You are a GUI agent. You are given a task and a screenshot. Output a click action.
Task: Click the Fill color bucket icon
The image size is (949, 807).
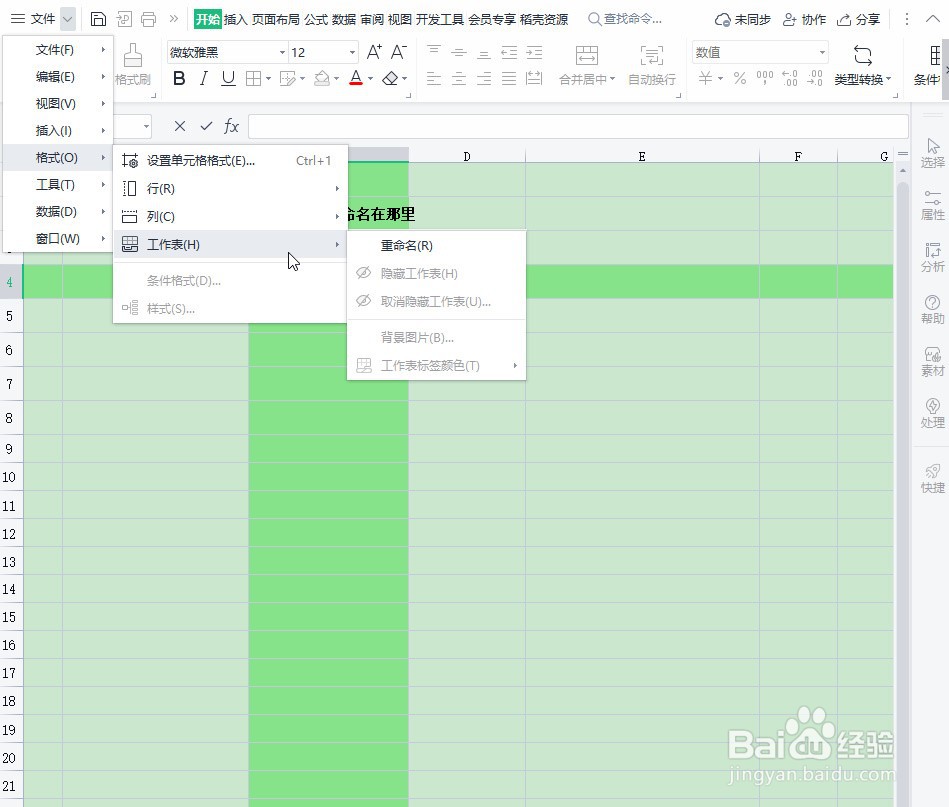pyautogui.click(x=322, y=78)
